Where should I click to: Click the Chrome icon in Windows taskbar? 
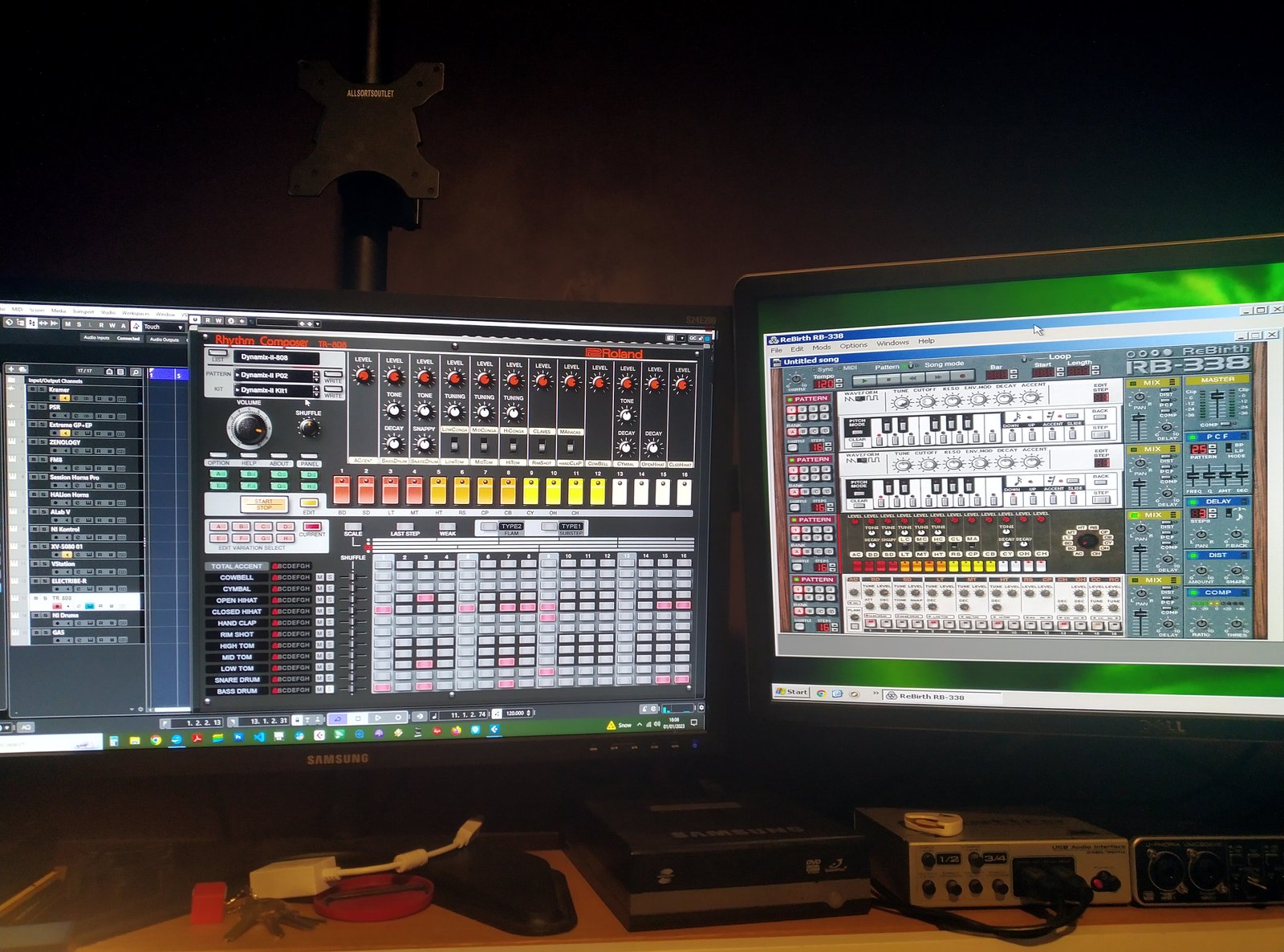[156, 739]
